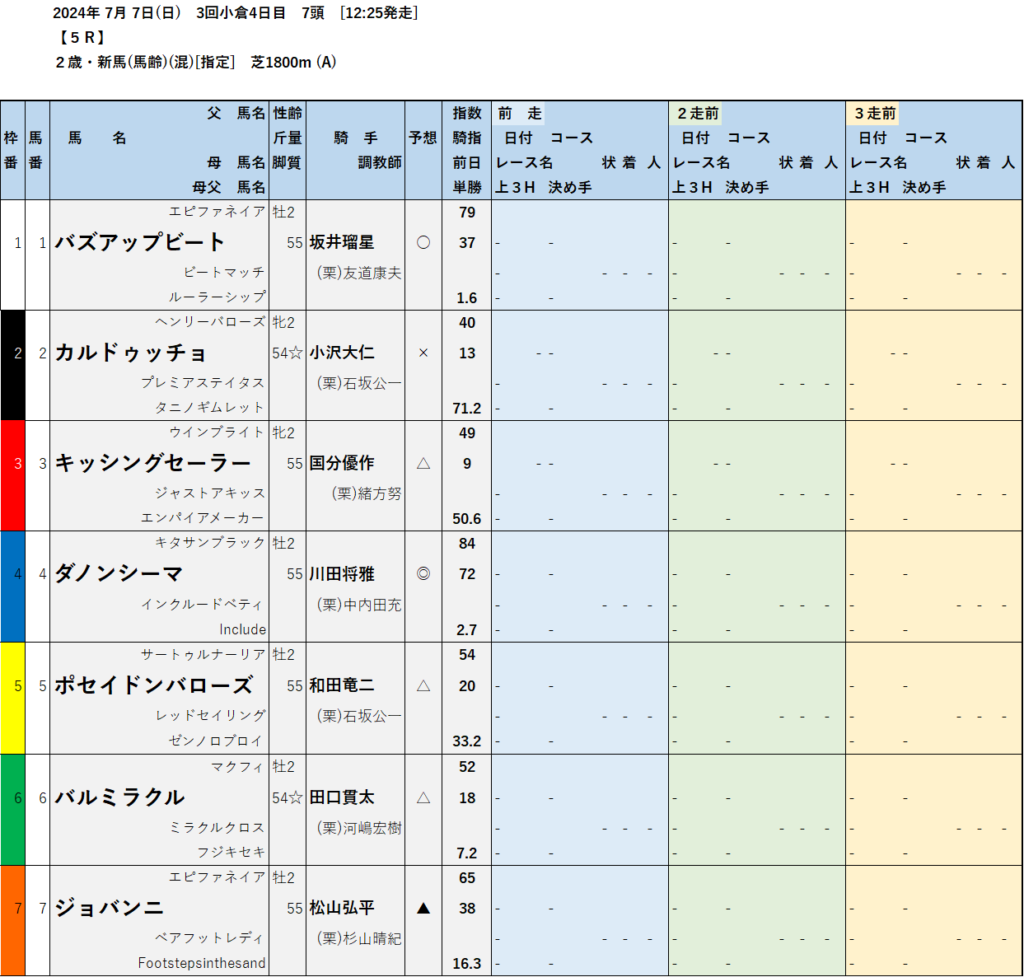Click trainer (栗)友道康夫
This screenshot has width=1024, height=977.
coord(359,272)
